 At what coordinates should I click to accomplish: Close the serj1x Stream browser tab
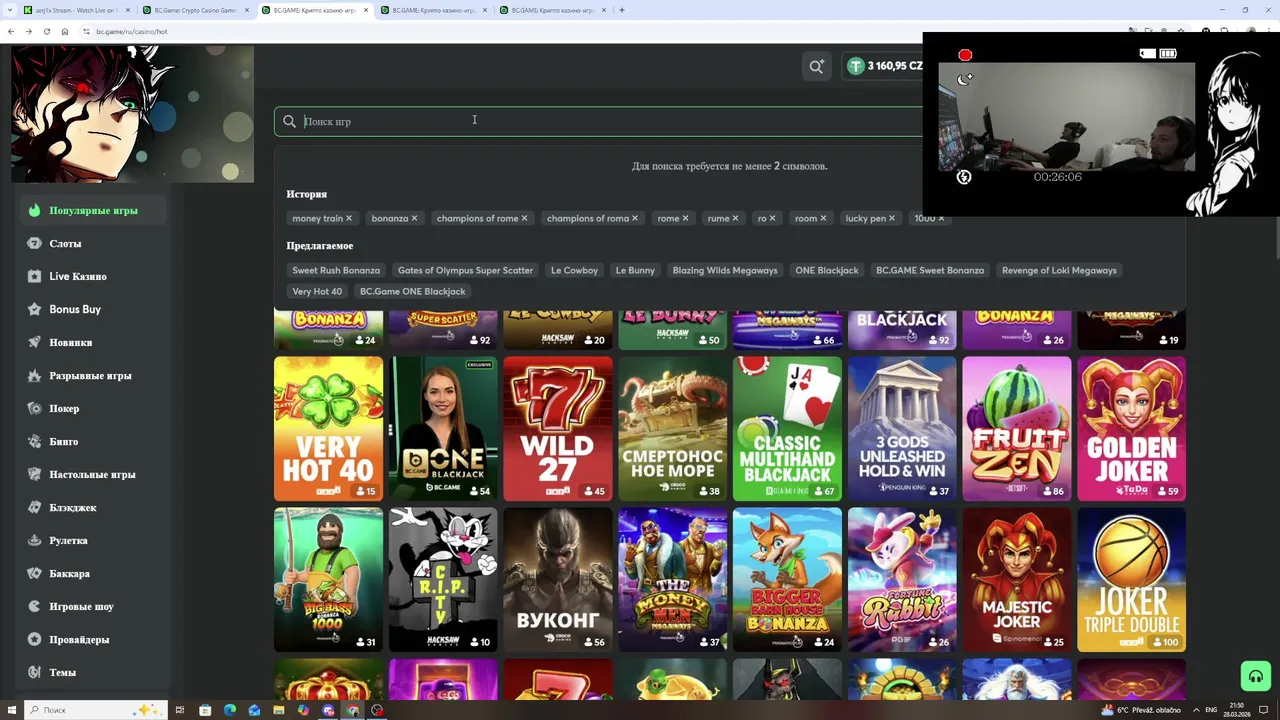(x=128, y=10)
